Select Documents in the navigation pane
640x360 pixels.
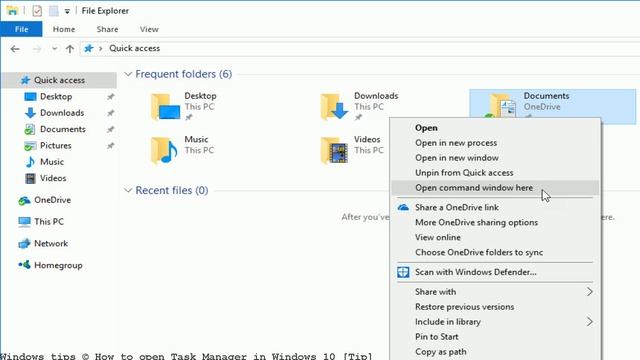(x=63, y=129)
